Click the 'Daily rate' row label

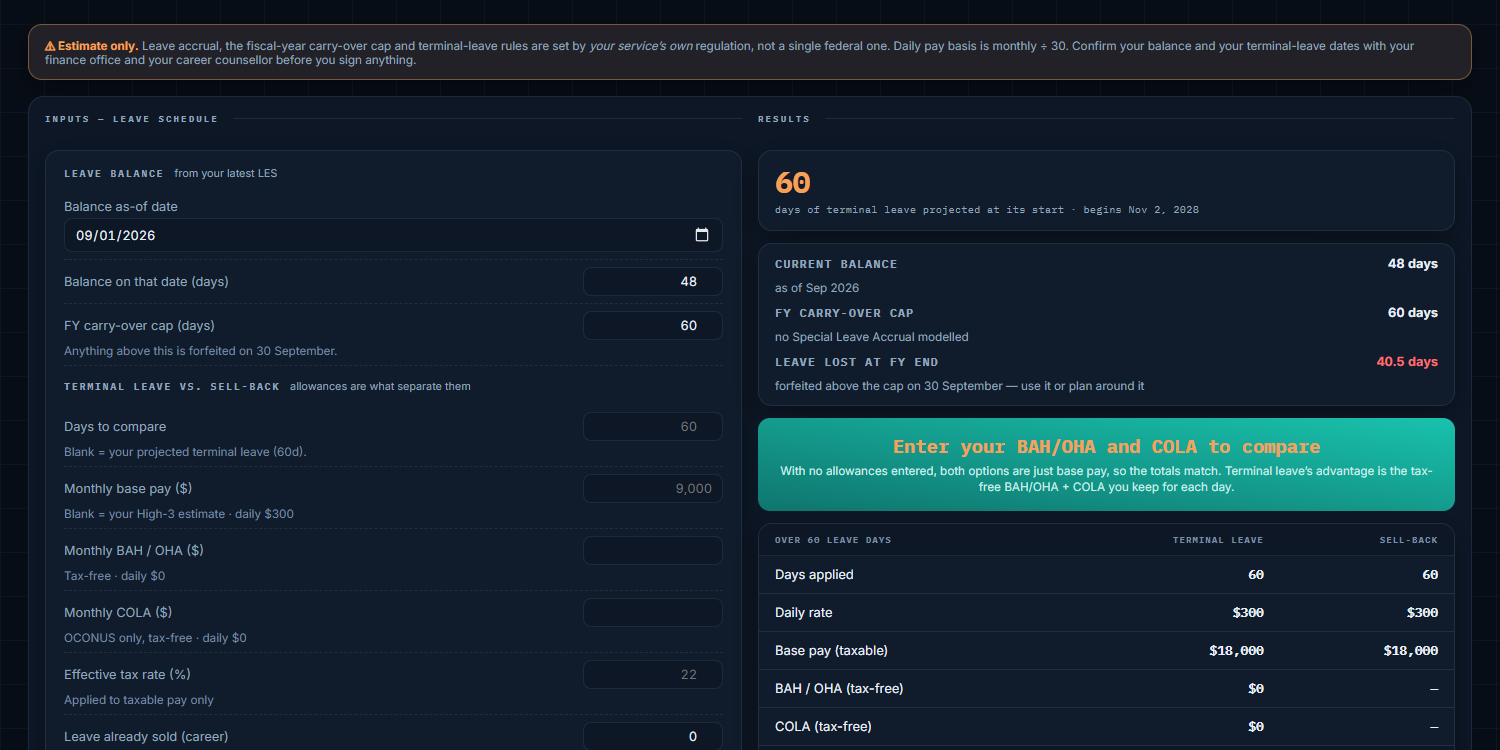point(803,613)
